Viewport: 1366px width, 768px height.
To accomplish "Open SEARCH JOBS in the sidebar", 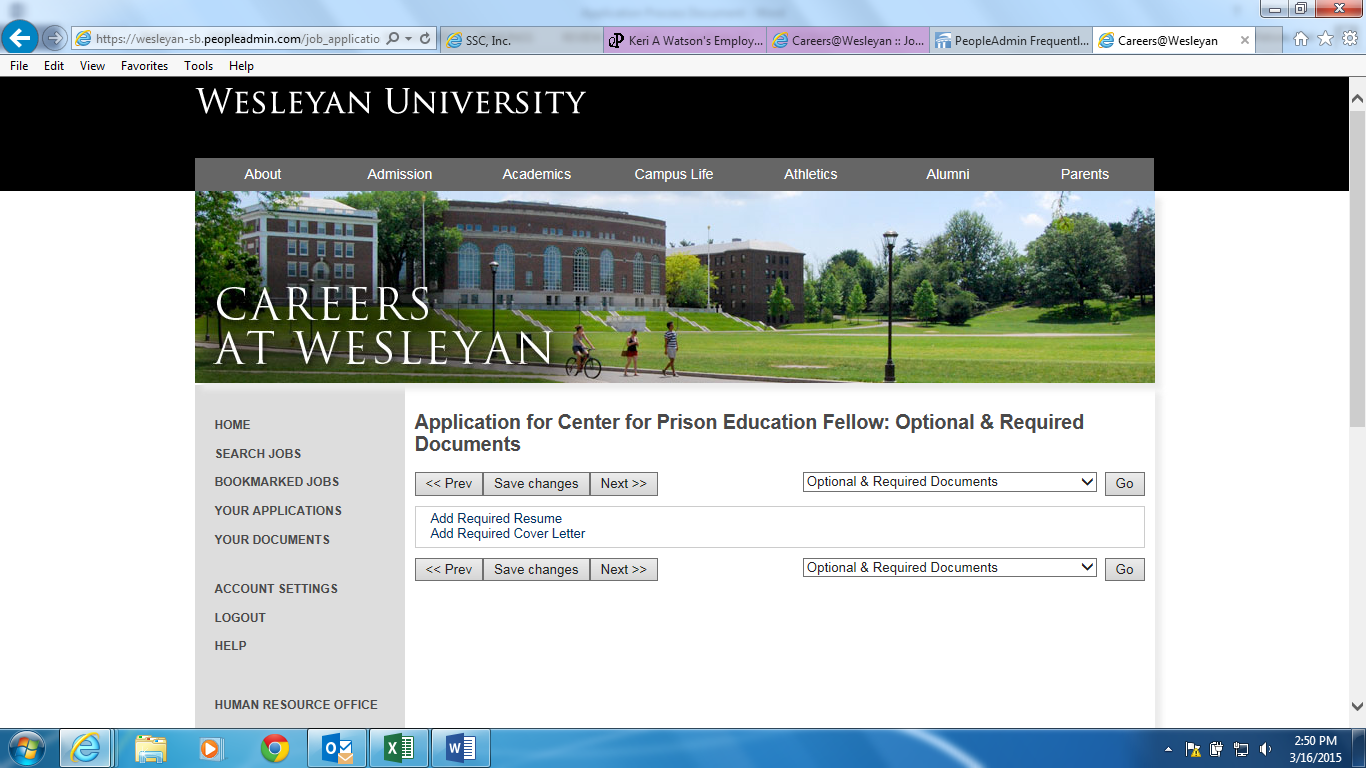I will tap(258, 454).
